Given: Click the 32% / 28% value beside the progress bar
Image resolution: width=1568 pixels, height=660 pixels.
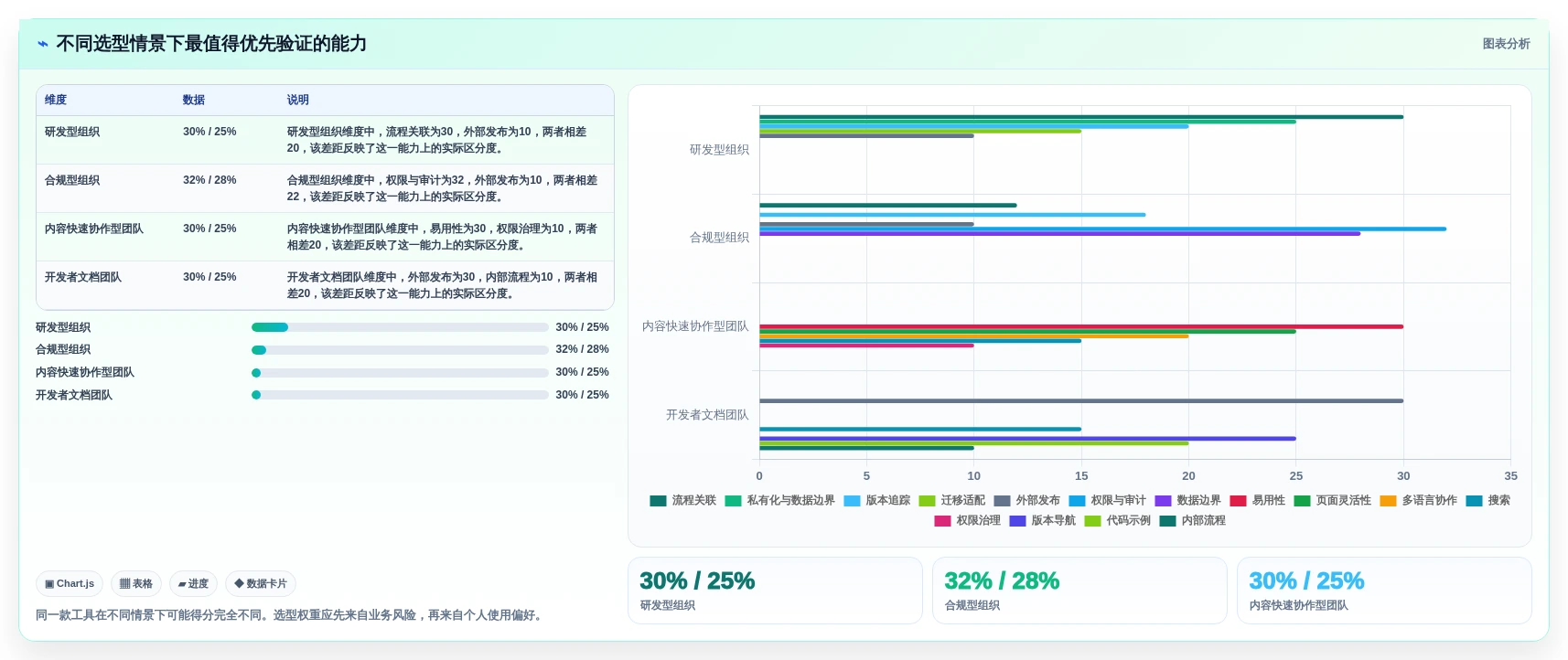Looking at the screenshot, I should tap(582, 349).
